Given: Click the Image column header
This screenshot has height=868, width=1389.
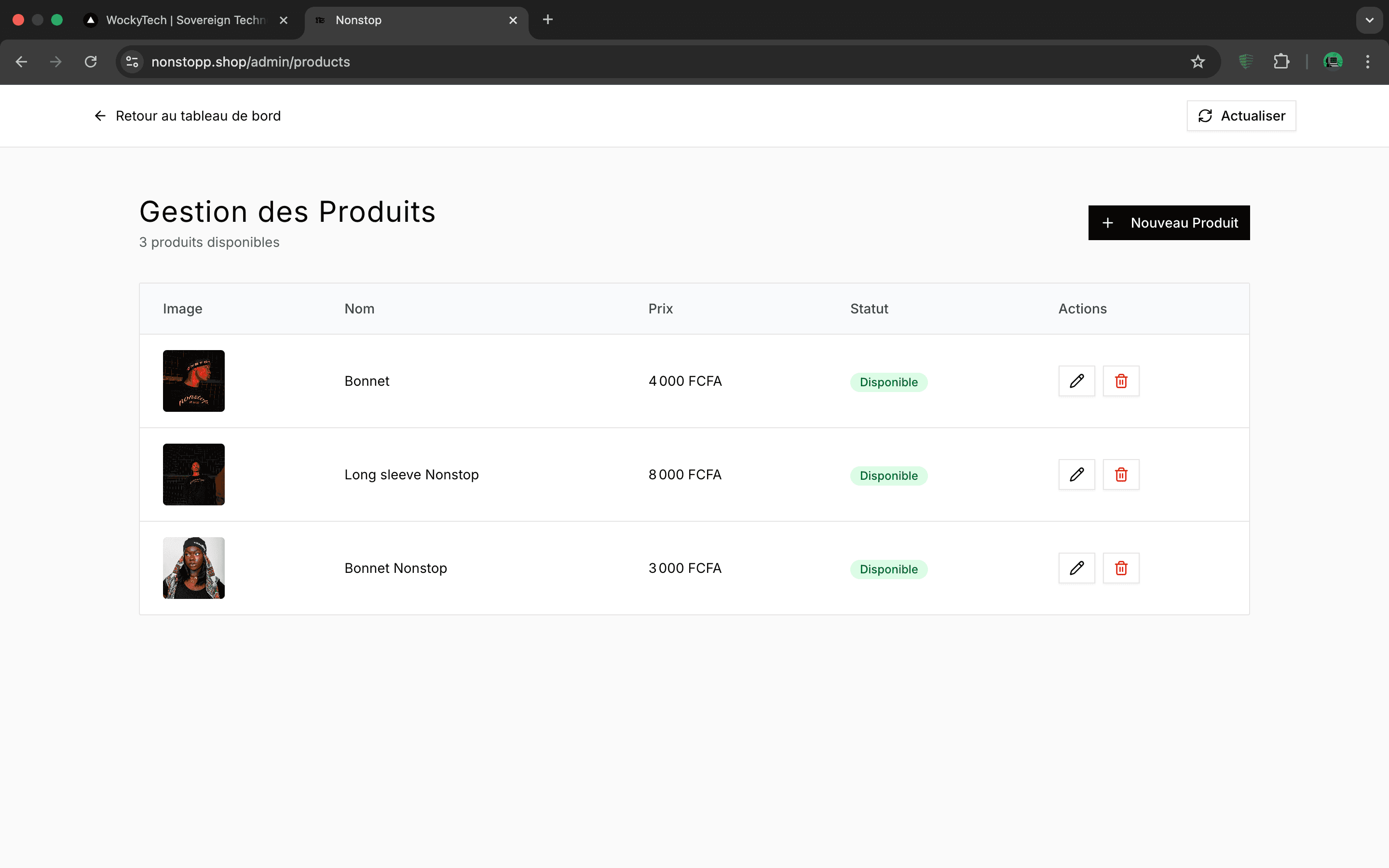Looking at the screenshot, I should 182,309.
